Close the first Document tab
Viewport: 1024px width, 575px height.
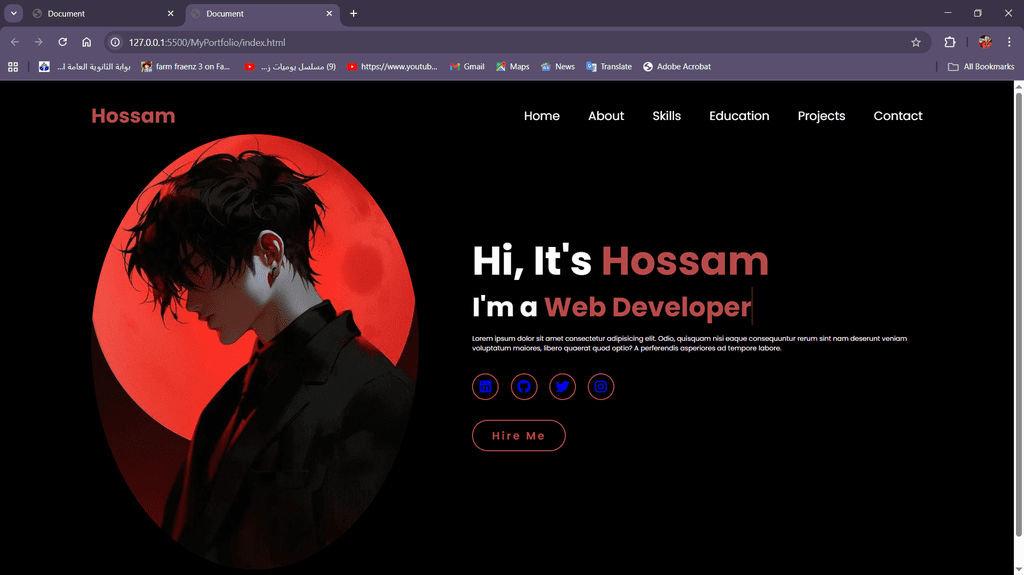pos(170,13)
